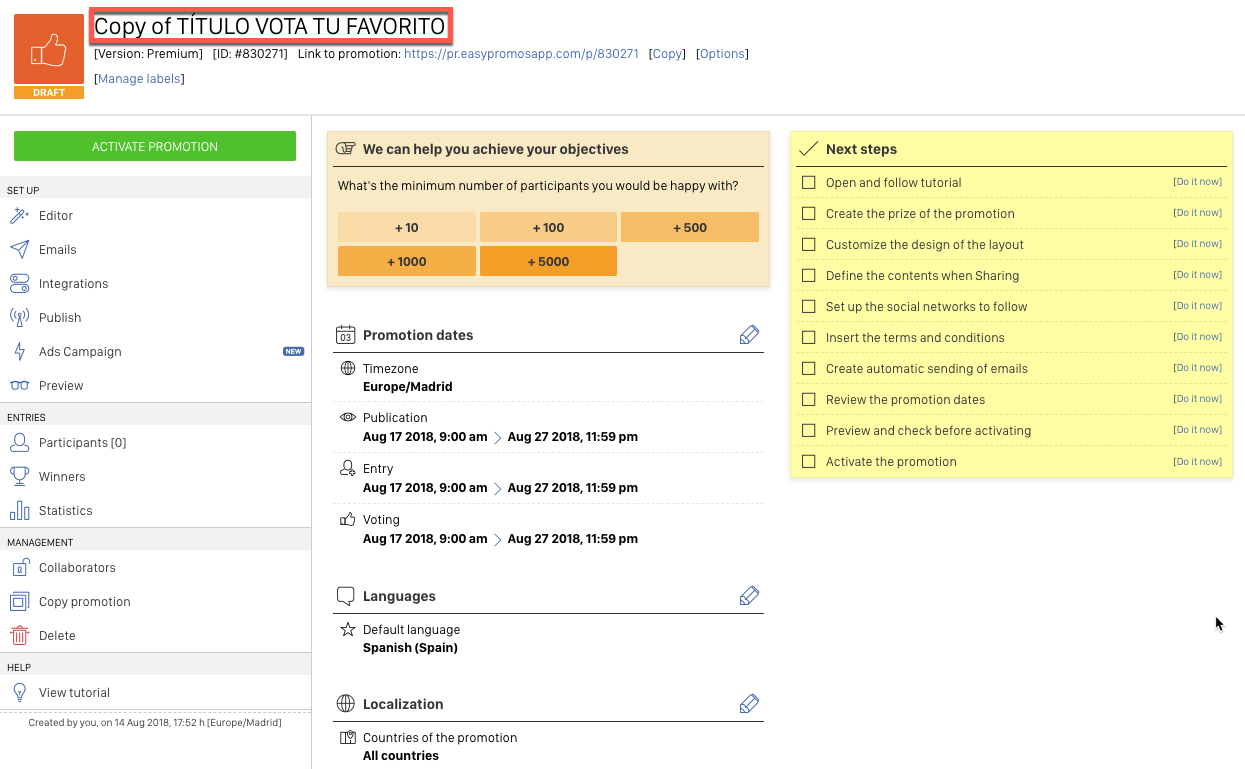
Task: Choose the +500 participants option
Action: tap(690, 227)
